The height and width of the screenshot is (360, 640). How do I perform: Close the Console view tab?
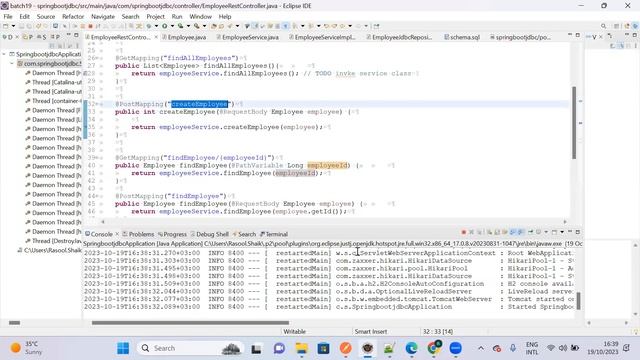tap(117, 234)
